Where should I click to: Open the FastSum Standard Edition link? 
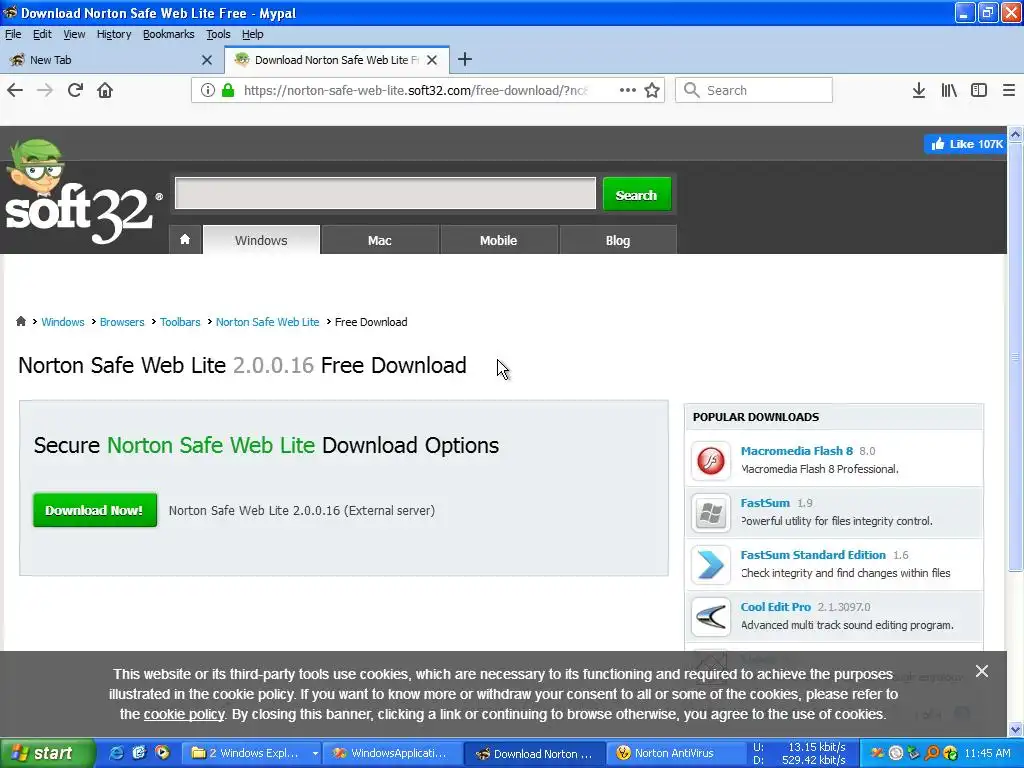click(813, 554)
